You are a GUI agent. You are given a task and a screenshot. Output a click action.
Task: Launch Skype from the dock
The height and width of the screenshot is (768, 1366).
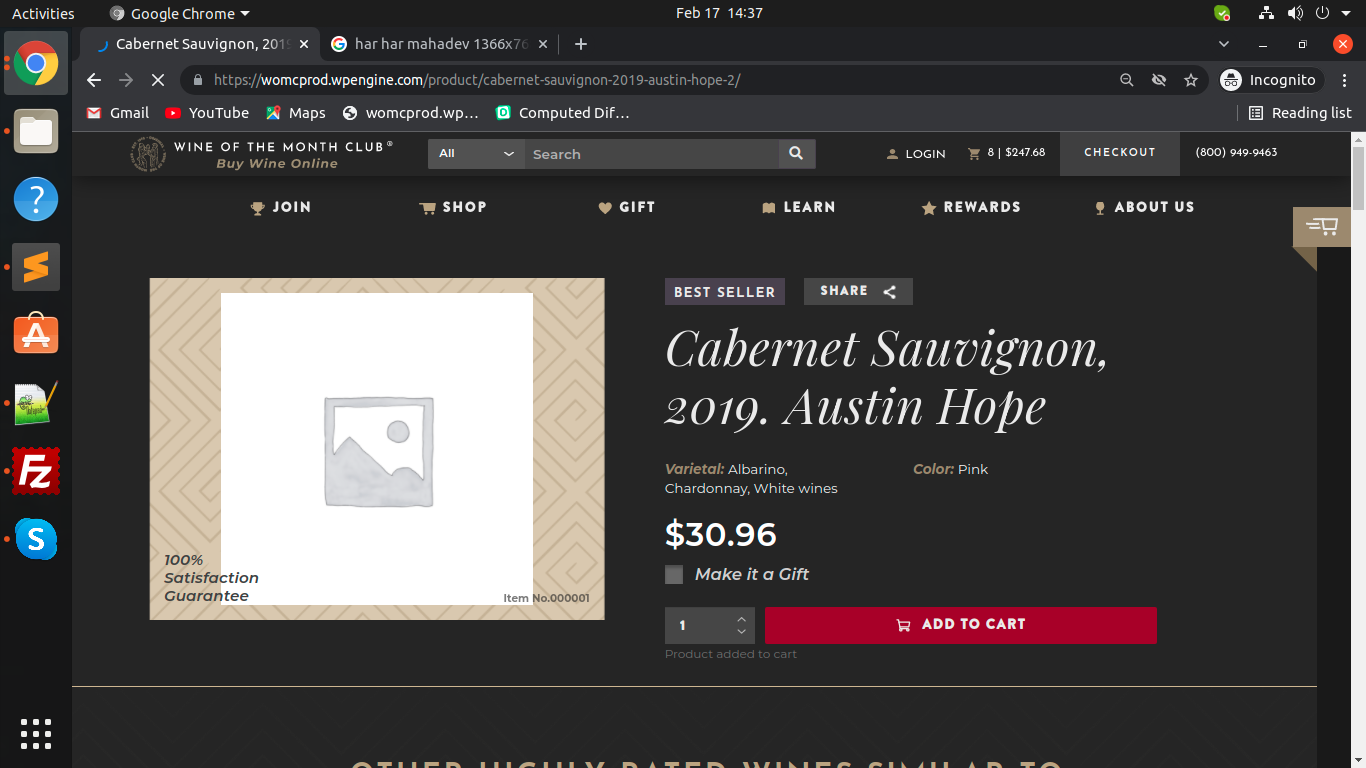pyautogui.click(x=36, y=539)
